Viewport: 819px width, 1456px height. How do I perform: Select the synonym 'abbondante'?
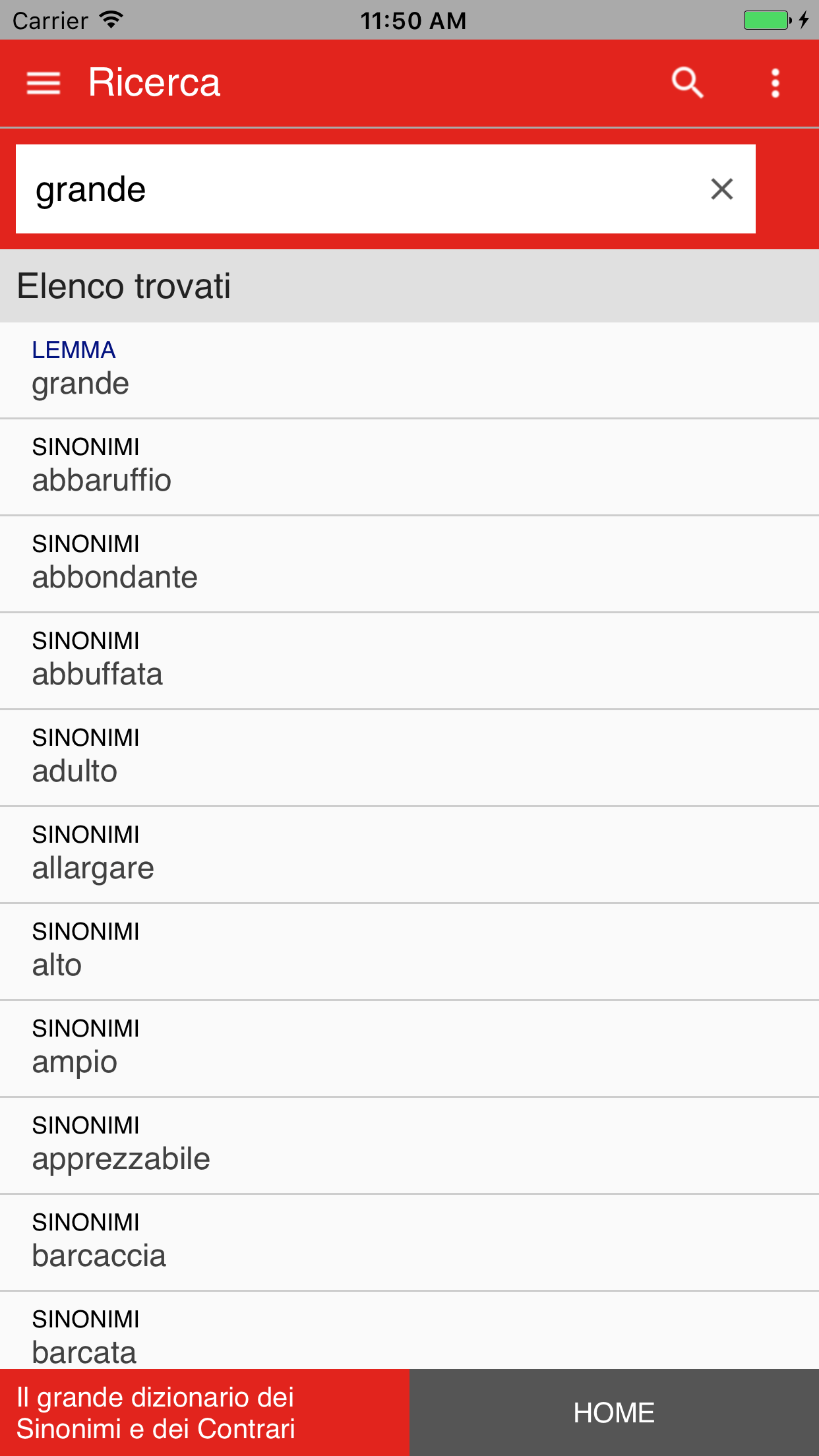click(x=409, y=564)
